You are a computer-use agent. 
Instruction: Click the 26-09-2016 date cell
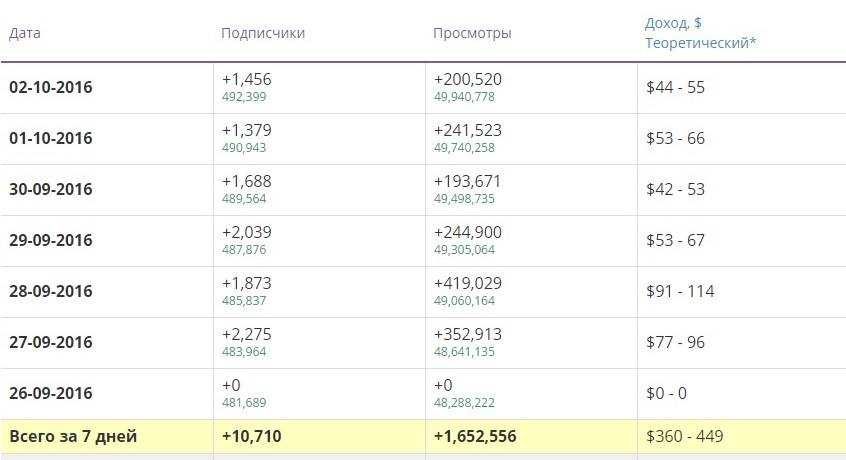point(51,393)
